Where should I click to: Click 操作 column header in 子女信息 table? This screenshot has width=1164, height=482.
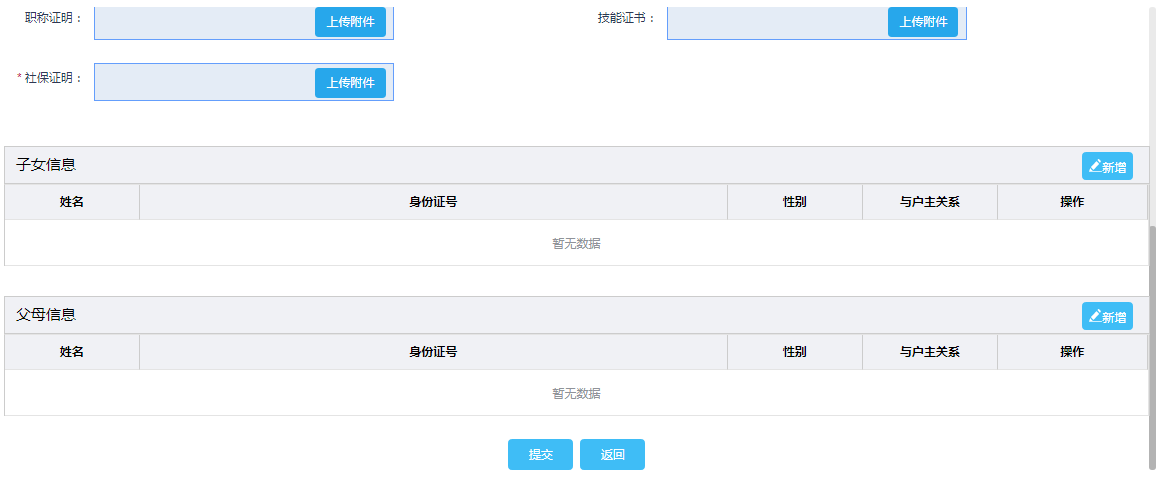(1072, 202)
